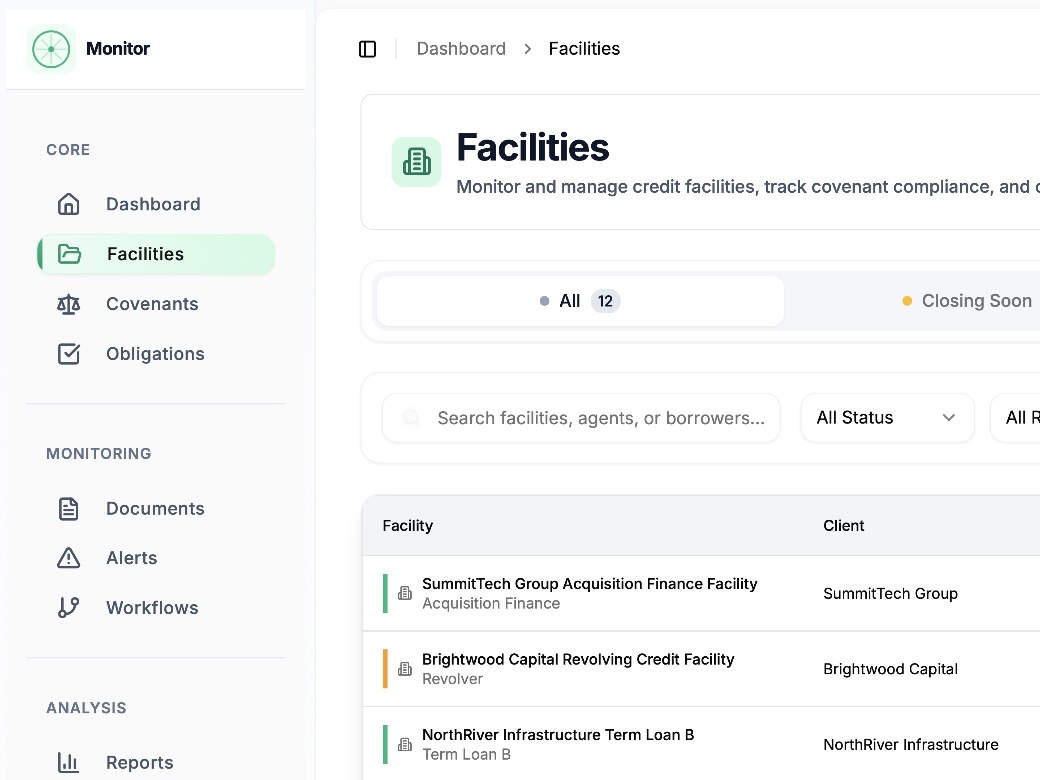1040x780 pixels.
Task: Click the Facilities folder icon in the sidebar
Action: pyautogui.click(x=68, y=253)
